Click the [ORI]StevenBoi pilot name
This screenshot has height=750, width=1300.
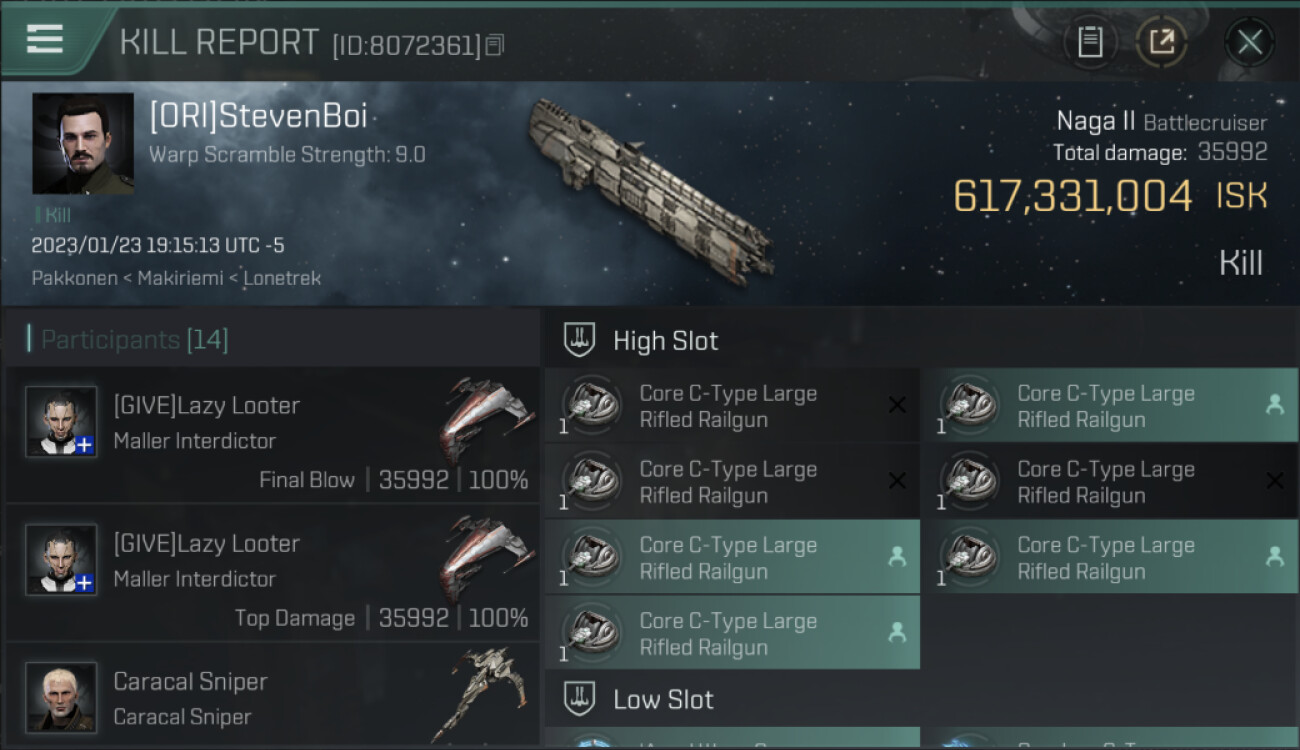pos(258,117)
